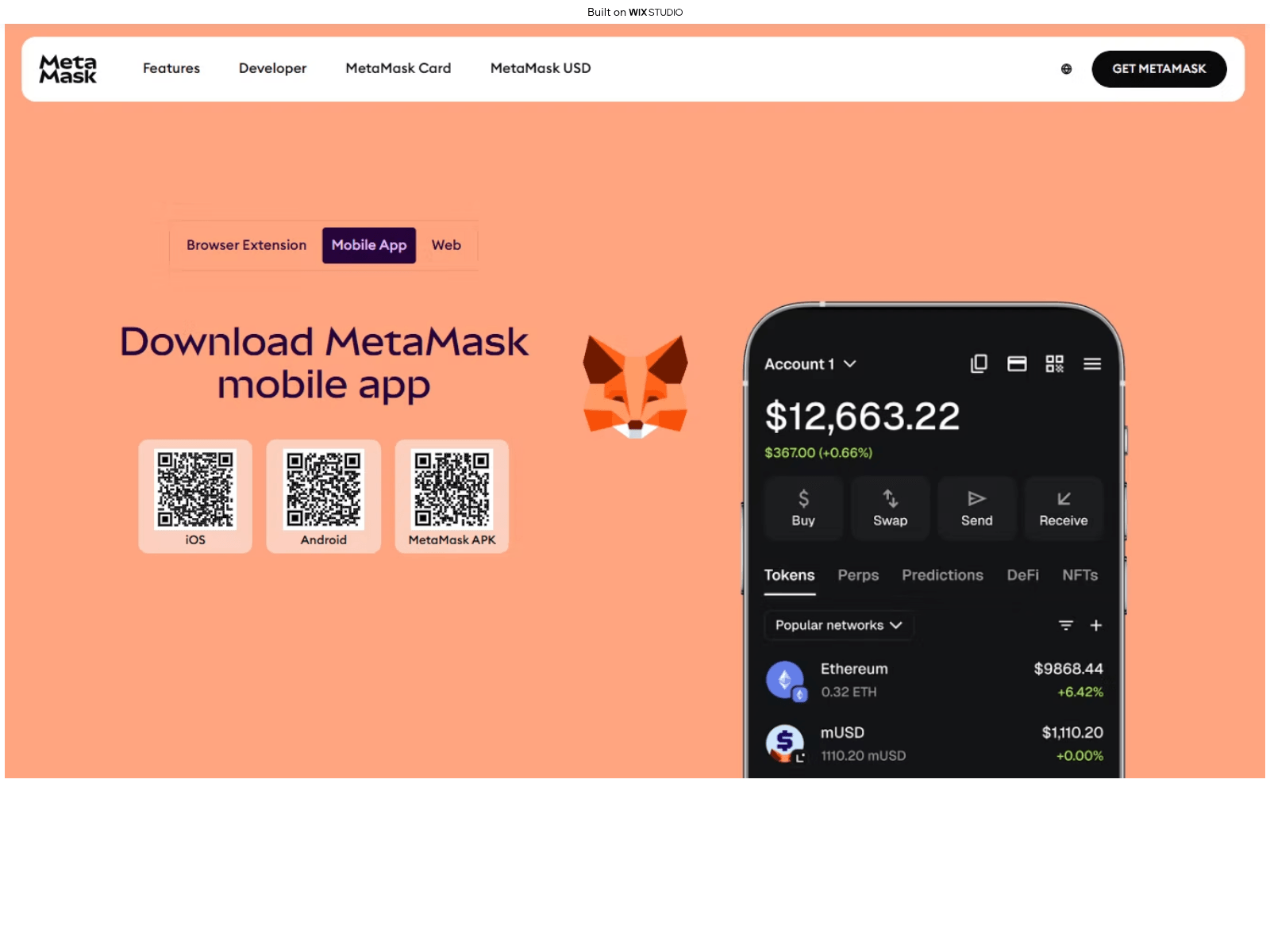
Task: Open the Developer menu
Action: click(272, 68)
